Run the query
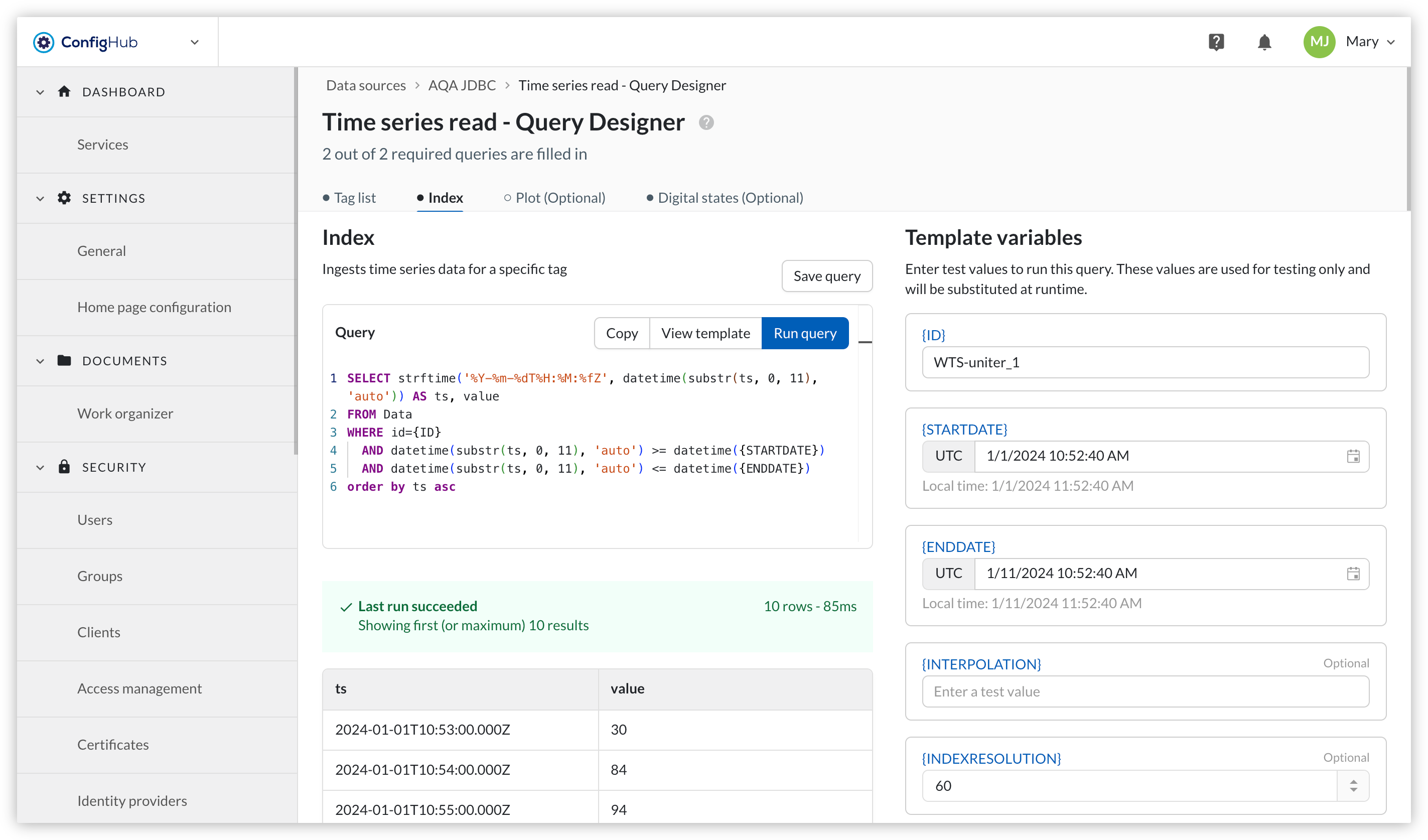Screen dimensions: 1428x840 tap(805, 333)
